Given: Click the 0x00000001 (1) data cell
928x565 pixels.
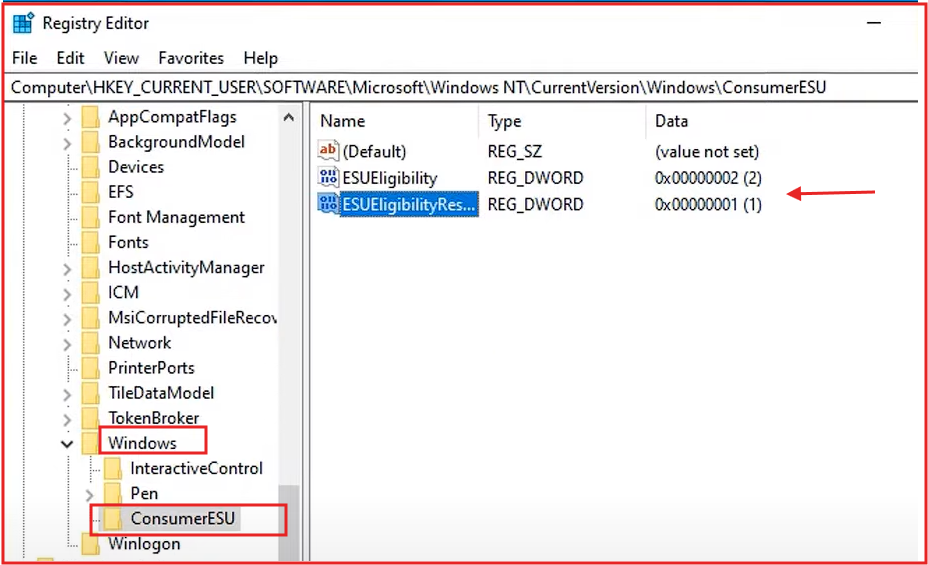Looking at the screenshot, I should tap(708, 205).
